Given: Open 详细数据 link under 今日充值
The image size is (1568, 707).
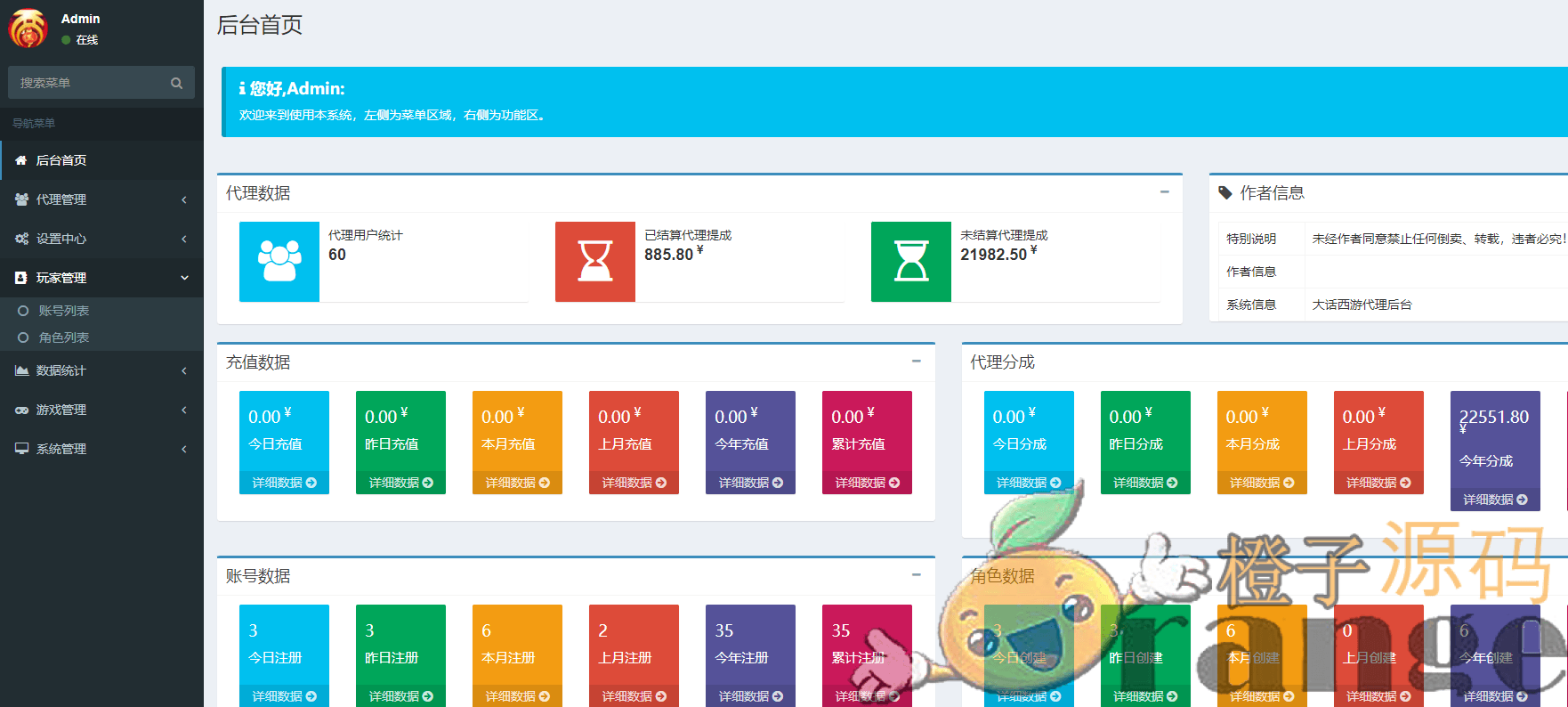Looking at the screenshot, I should click(284, 483).
